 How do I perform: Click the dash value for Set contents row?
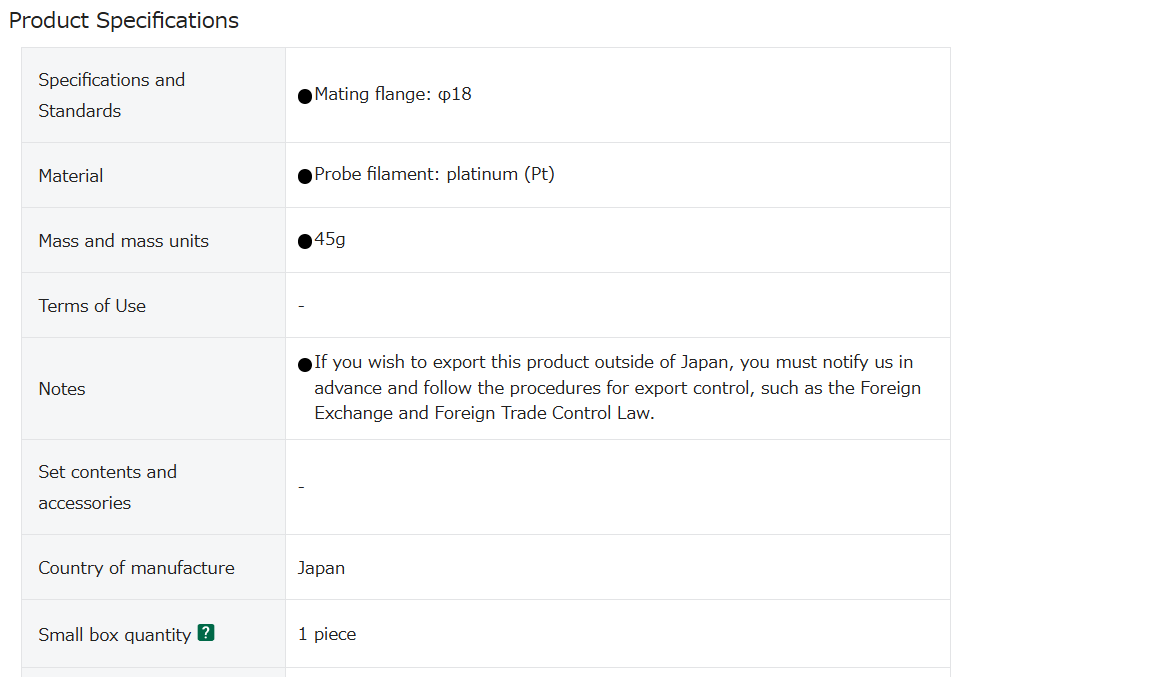click(x=301, y=487)
